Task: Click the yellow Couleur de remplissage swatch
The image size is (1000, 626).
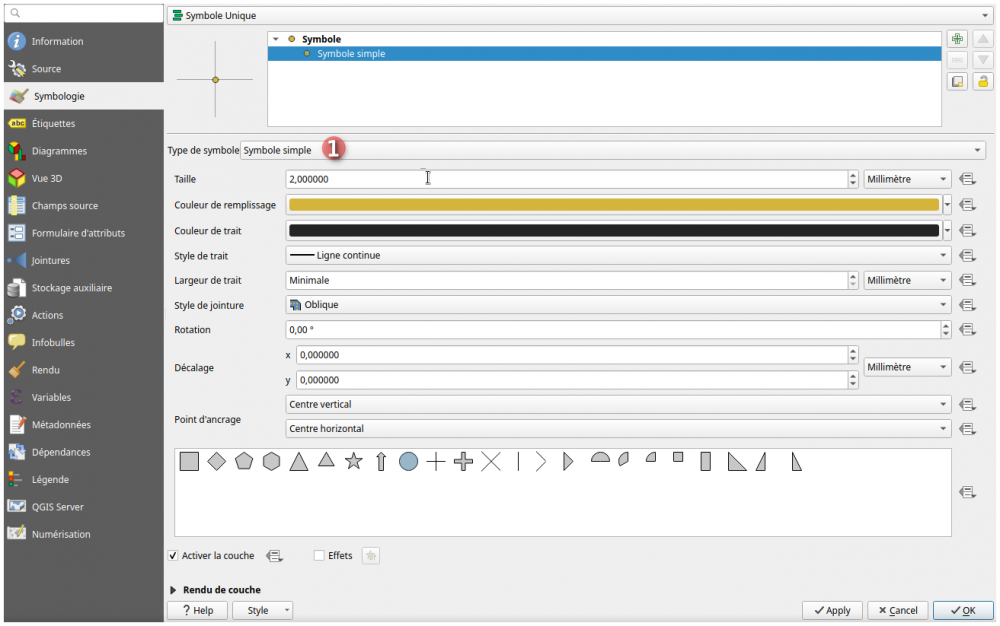Action: 612,205
